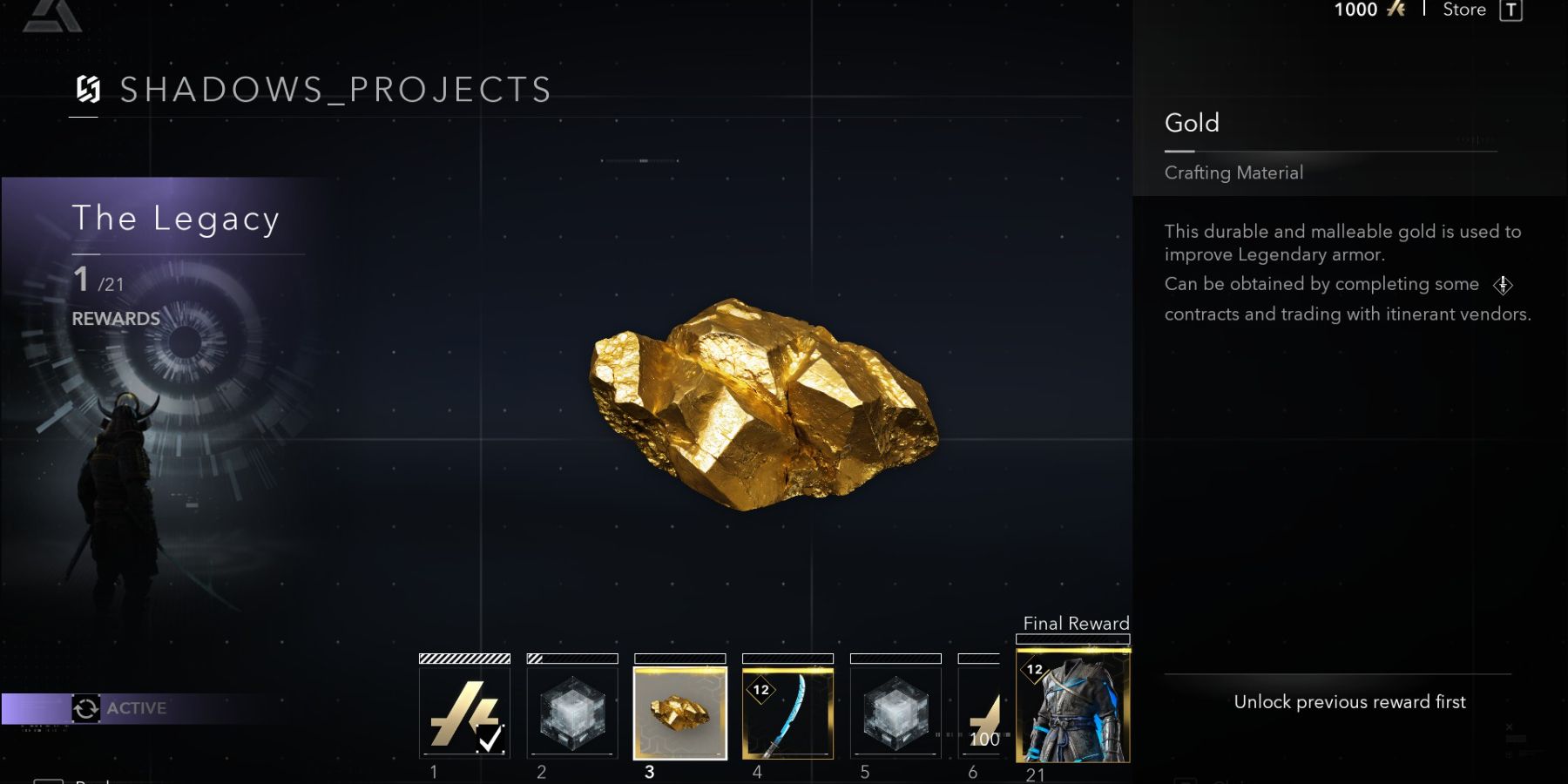Select the crystal cube reward in slot 2
Screen dimensions: 1568x784
pyautogui.click(x=572, y=713)
